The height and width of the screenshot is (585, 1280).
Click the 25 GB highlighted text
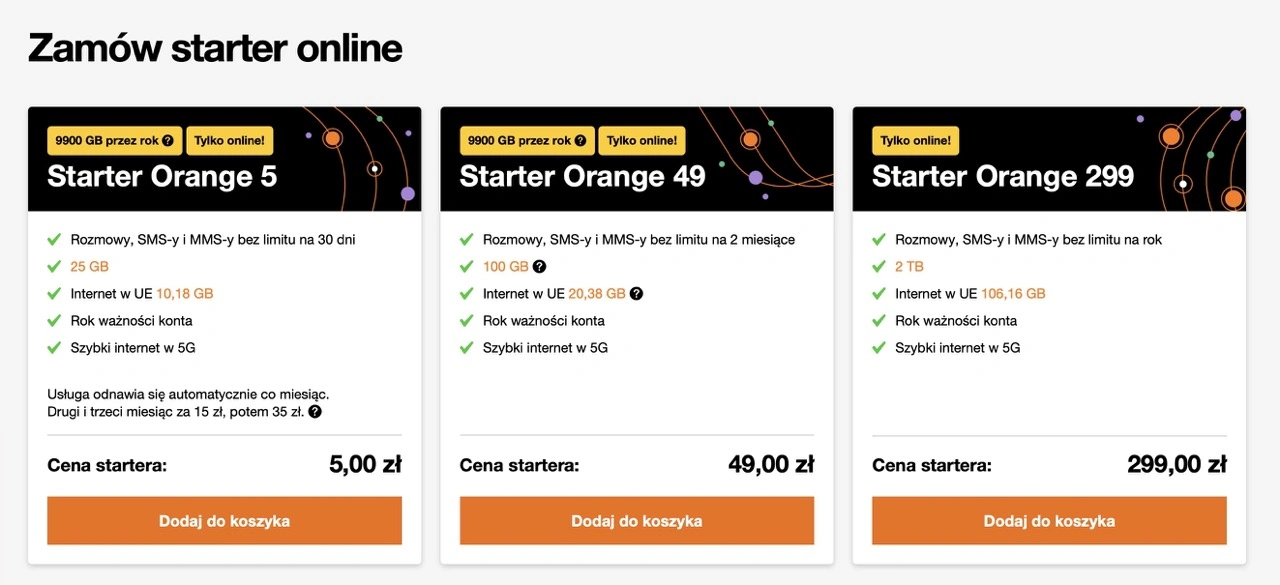tap(89, 267)
